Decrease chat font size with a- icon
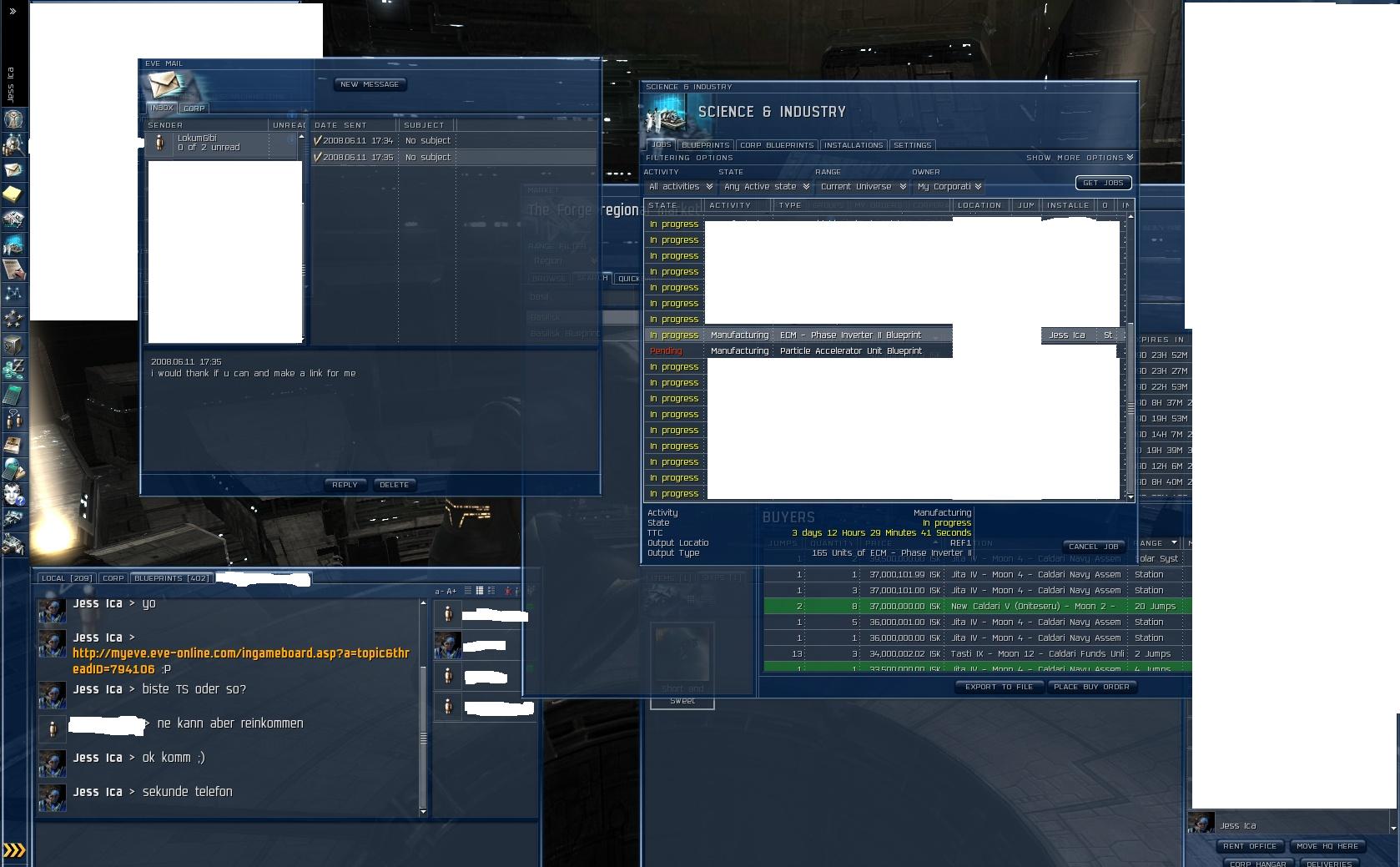1400x867 pixels. coord(439,591)
